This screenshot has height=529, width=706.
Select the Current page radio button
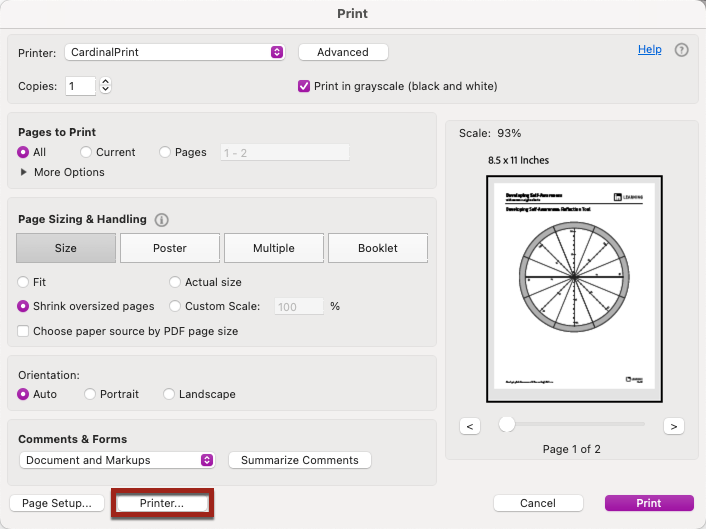click(x=86, y=152)
